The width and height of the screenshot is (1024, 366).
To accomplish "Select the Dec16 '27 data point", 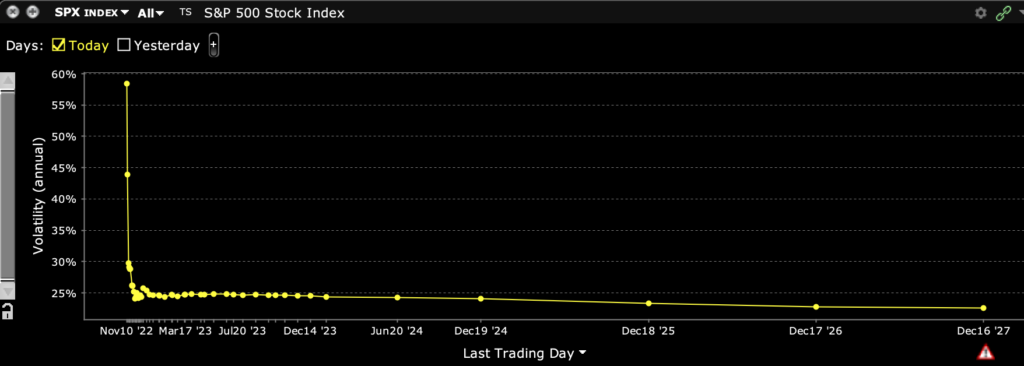I will click(x=984, y=308).
